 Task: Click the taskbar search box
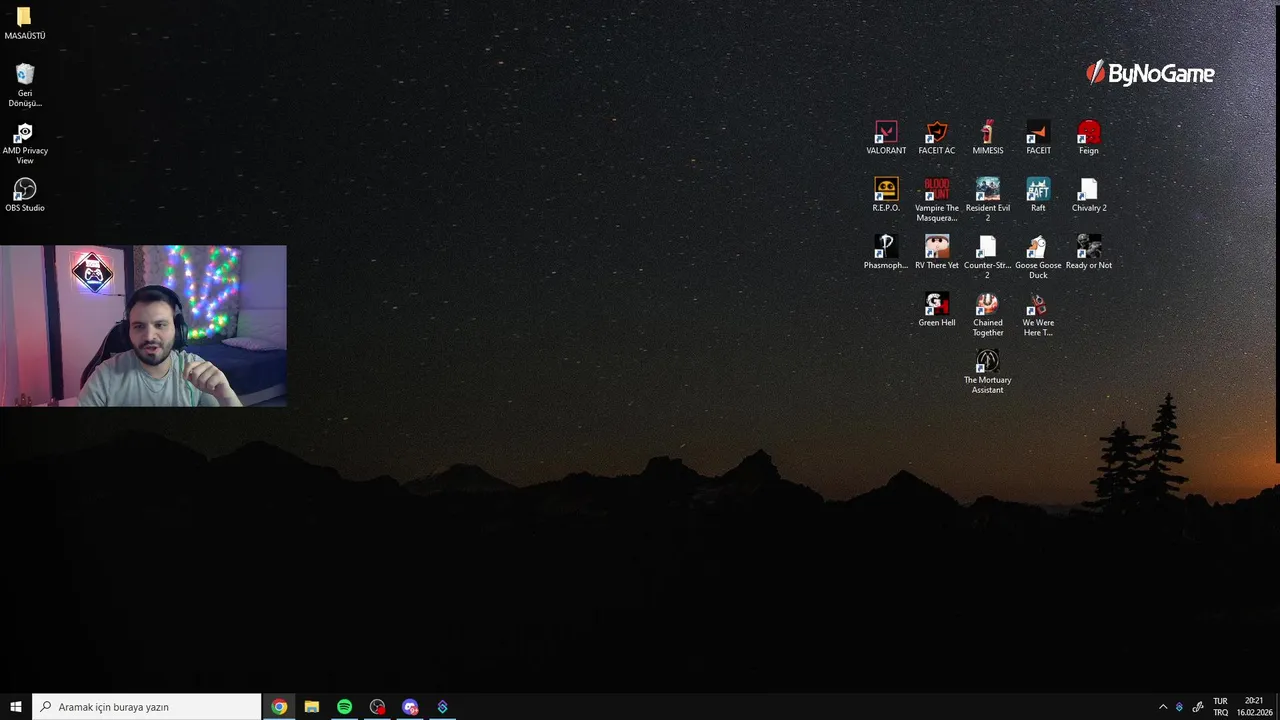147,707
